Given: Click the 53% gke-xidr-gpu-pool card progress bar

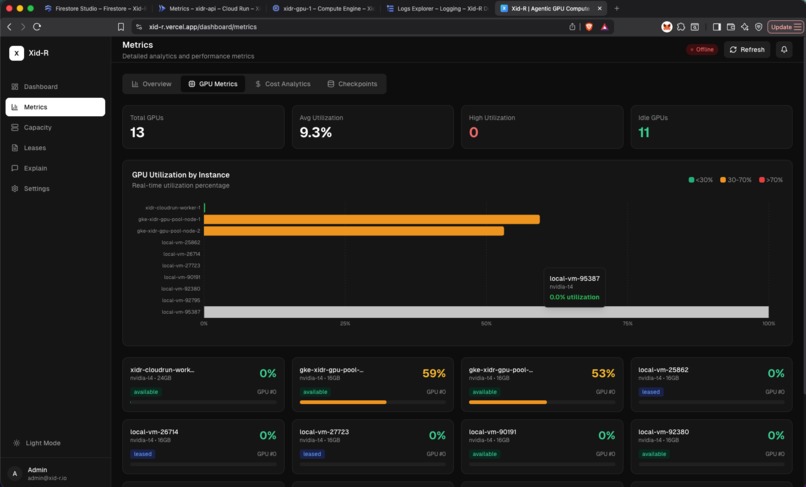Looking at the screenshot, I should coord(542,402).
